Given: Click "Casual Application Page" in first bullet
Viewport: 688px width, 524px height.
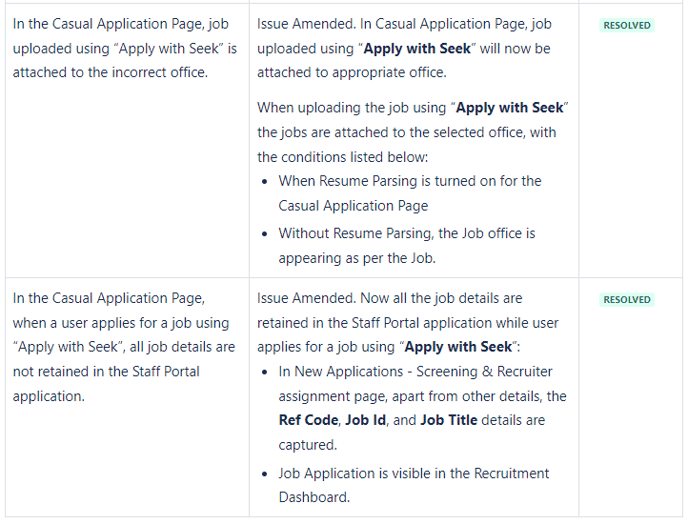Looking at the screenshot, I should pyautogui.click(x=353, y=206).
